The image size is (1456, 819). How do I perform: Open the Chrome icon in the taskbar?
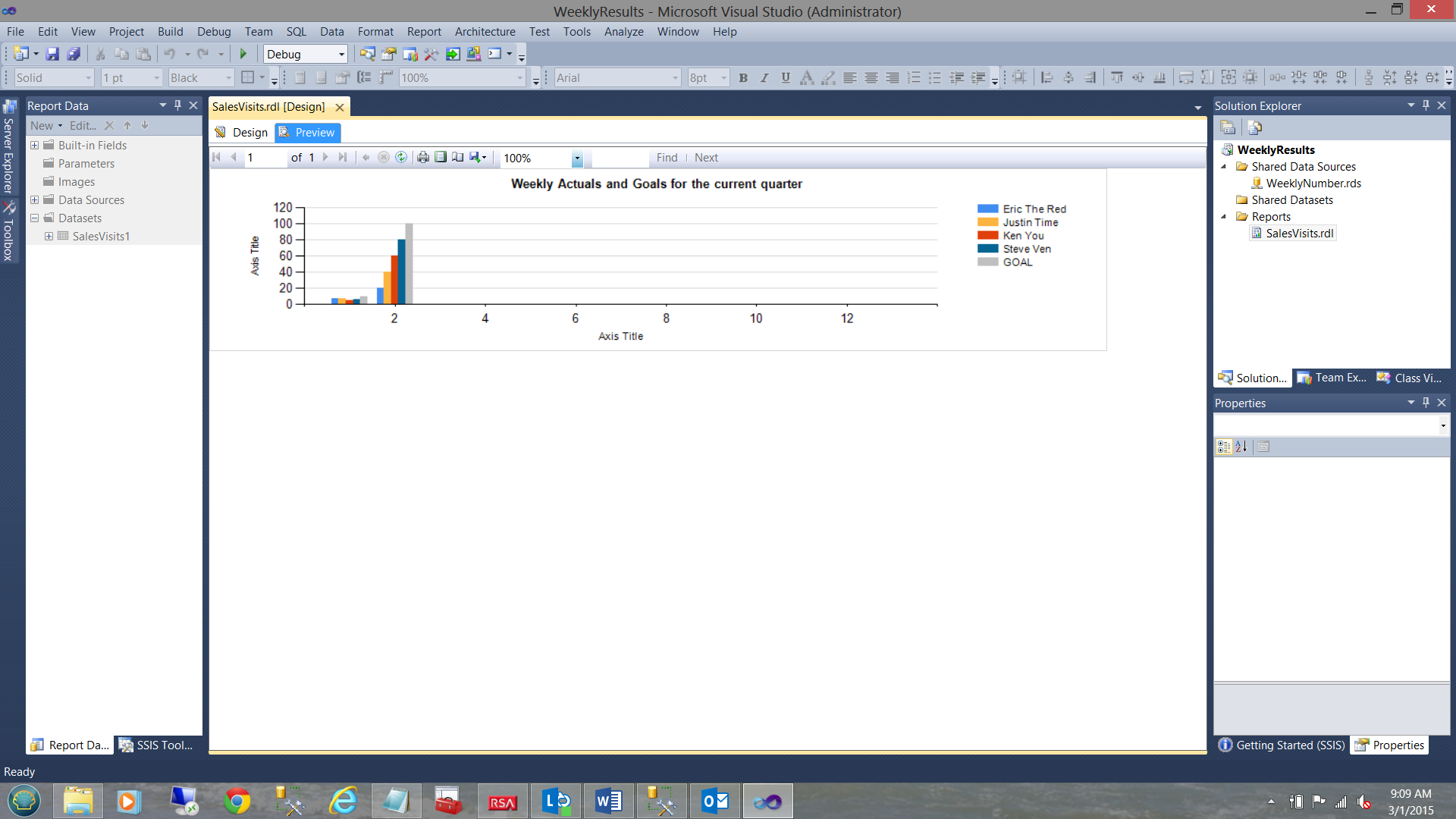click(x=237, y=802)
